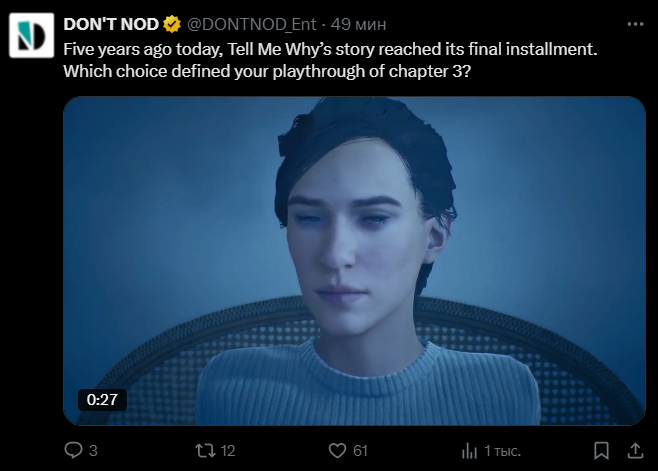Open the three-dot more options menu
Image resolution: width=658 pixels, height=471 pixels.
click(635, 24)
